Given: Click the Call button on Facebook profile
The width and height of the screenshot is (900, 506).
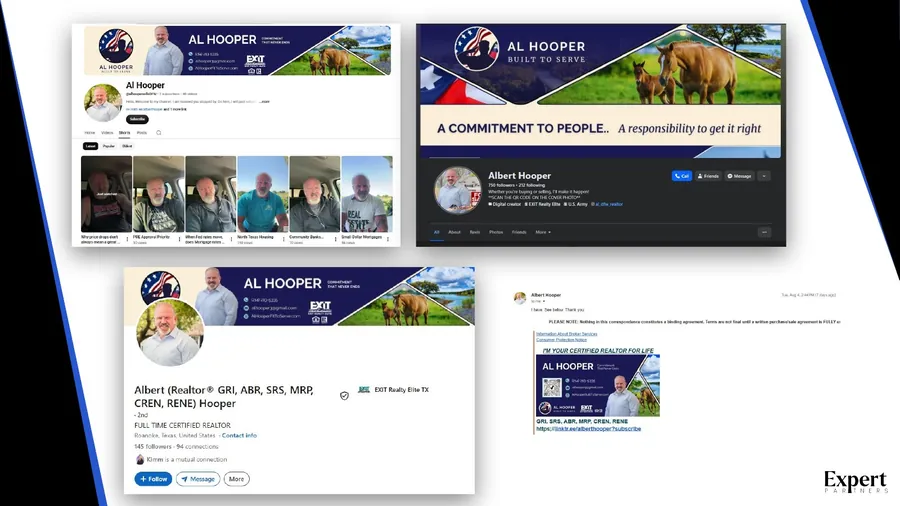Looking at the screenshot, I should coord(682,176).
